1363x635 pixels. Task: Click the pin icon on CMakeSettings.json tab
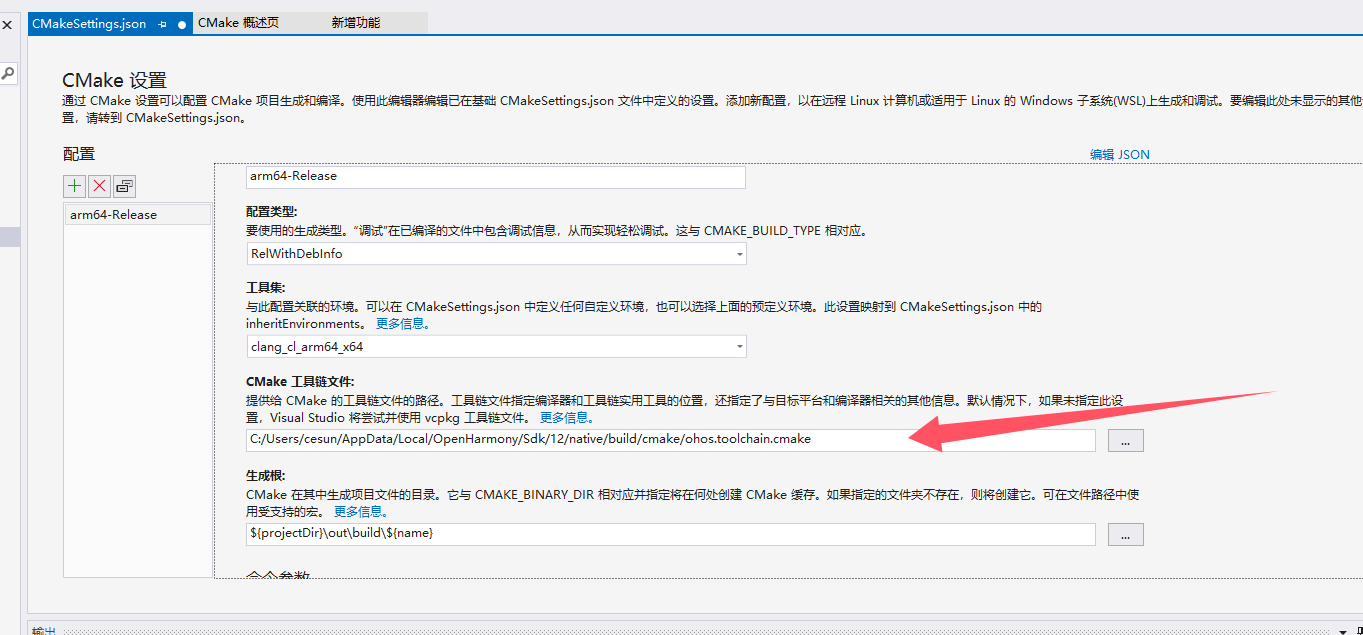(162, 24)
